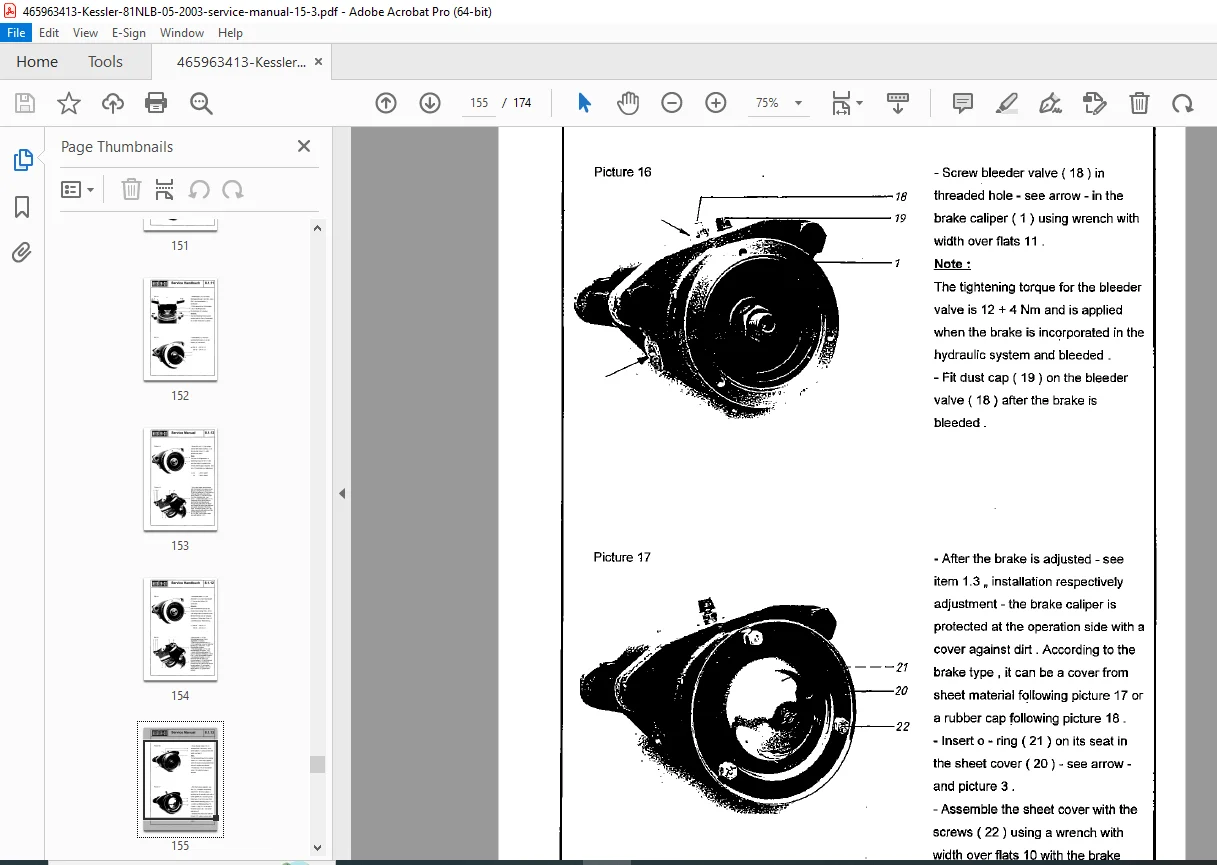This screenshot has height=865, width=1217.
Task: Open the Page Thumbnails sidebar icon
Action: 22,160
